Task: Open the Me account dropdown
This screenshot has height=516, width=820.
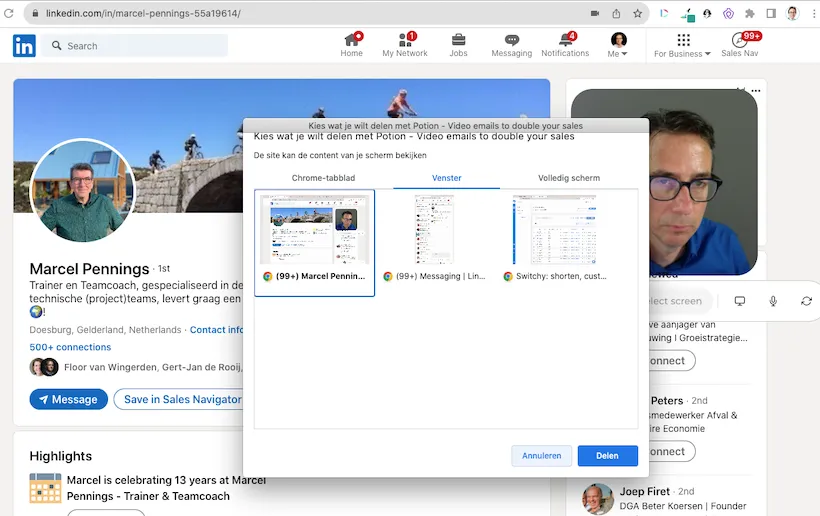Action: (x=618, y=45)
